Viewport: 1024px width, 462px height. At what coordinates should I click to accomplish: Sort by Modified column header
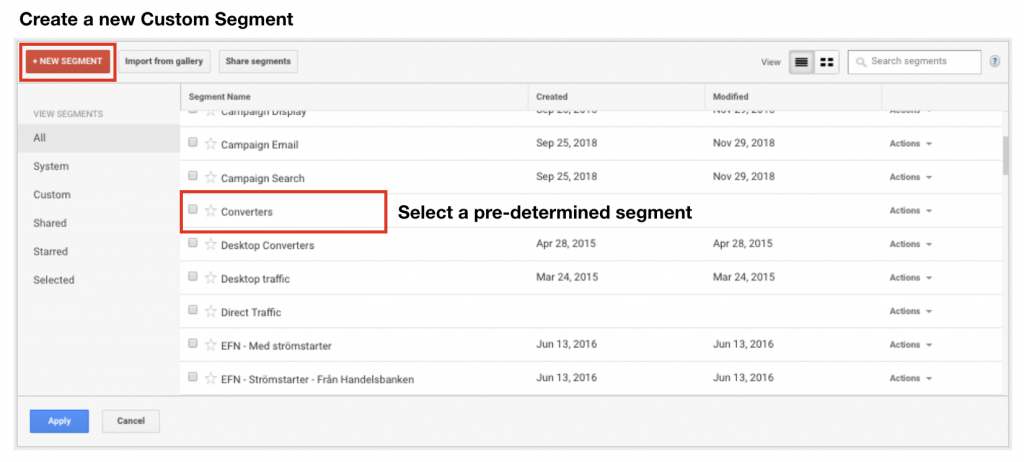click(730, 97)
